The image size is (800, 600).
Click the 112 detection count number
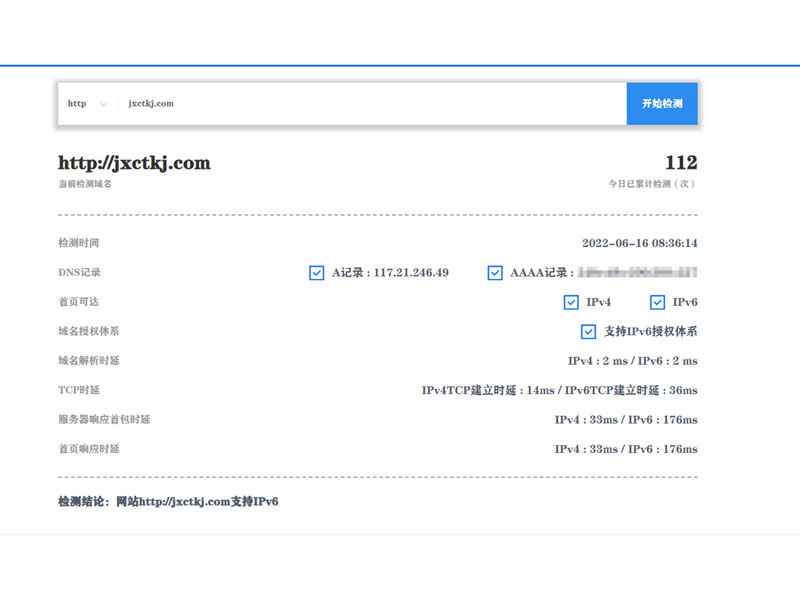[681, 163]
